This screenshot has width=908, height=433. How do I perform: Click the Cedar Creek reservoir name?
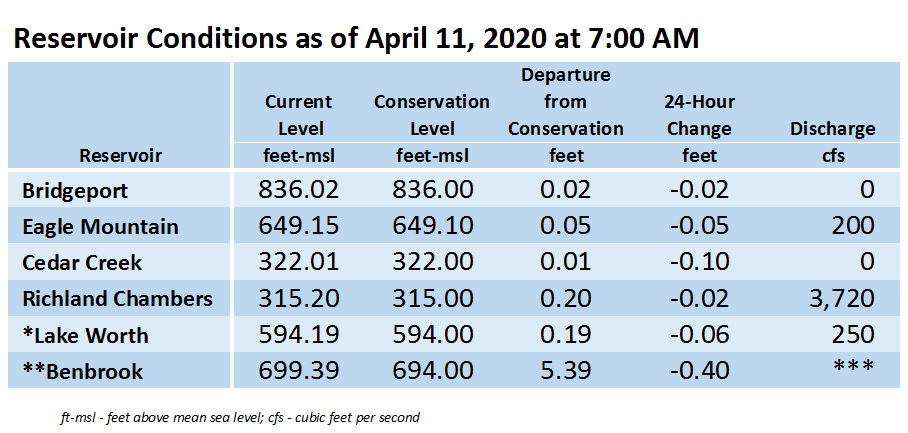tap(82, 263)
